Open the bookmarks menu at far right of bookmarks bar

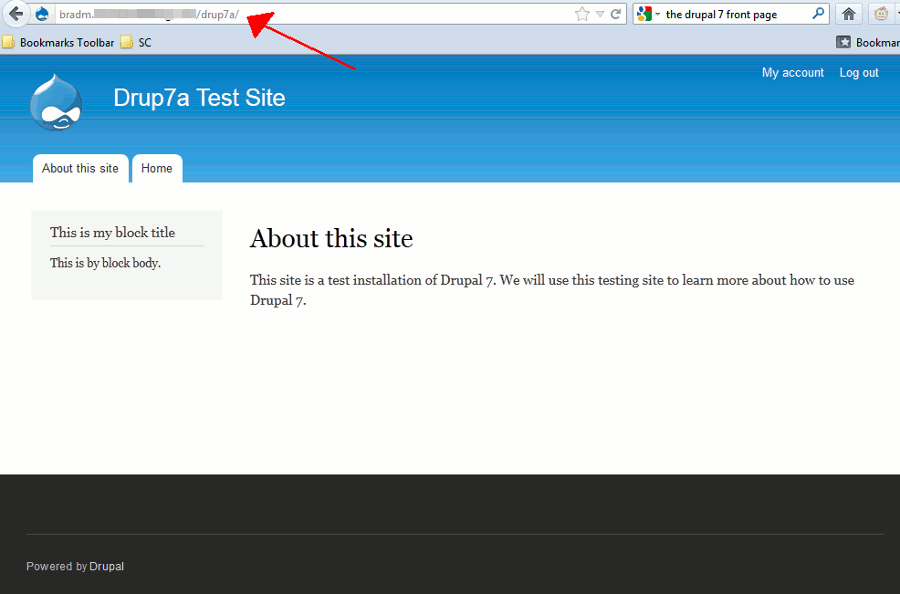[x=868, y=42]
